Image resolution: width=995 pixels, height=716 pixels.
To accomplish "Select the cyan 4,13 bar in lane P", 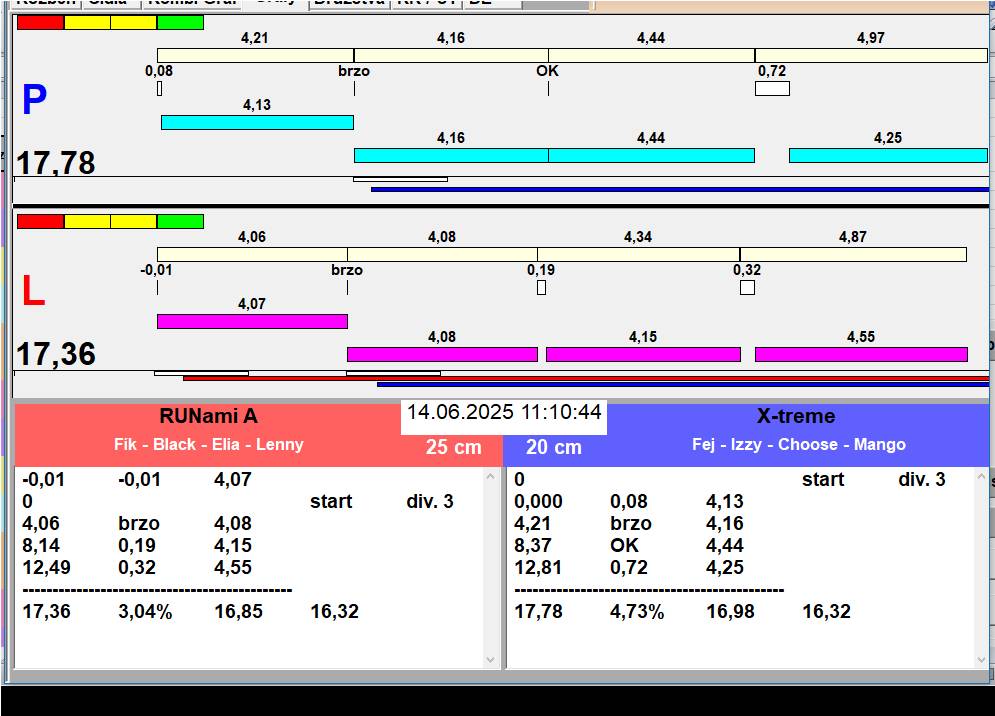I will point(257,123).
